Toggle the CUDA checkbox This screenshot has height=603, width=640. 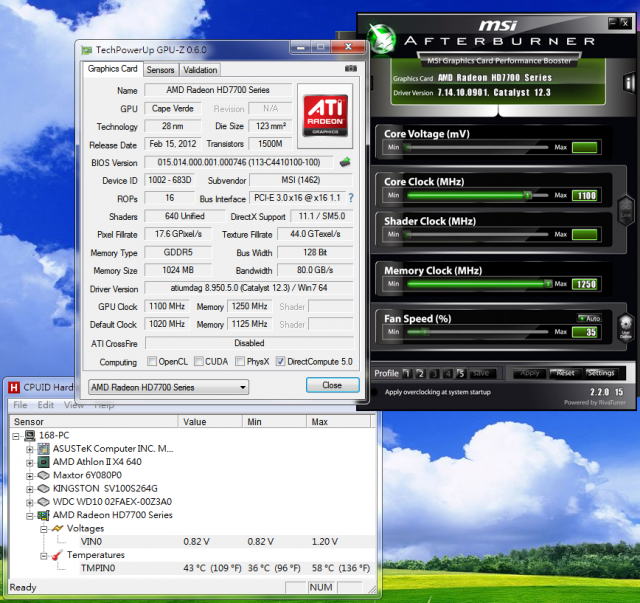pyautogui.click(x=199, y=361)
